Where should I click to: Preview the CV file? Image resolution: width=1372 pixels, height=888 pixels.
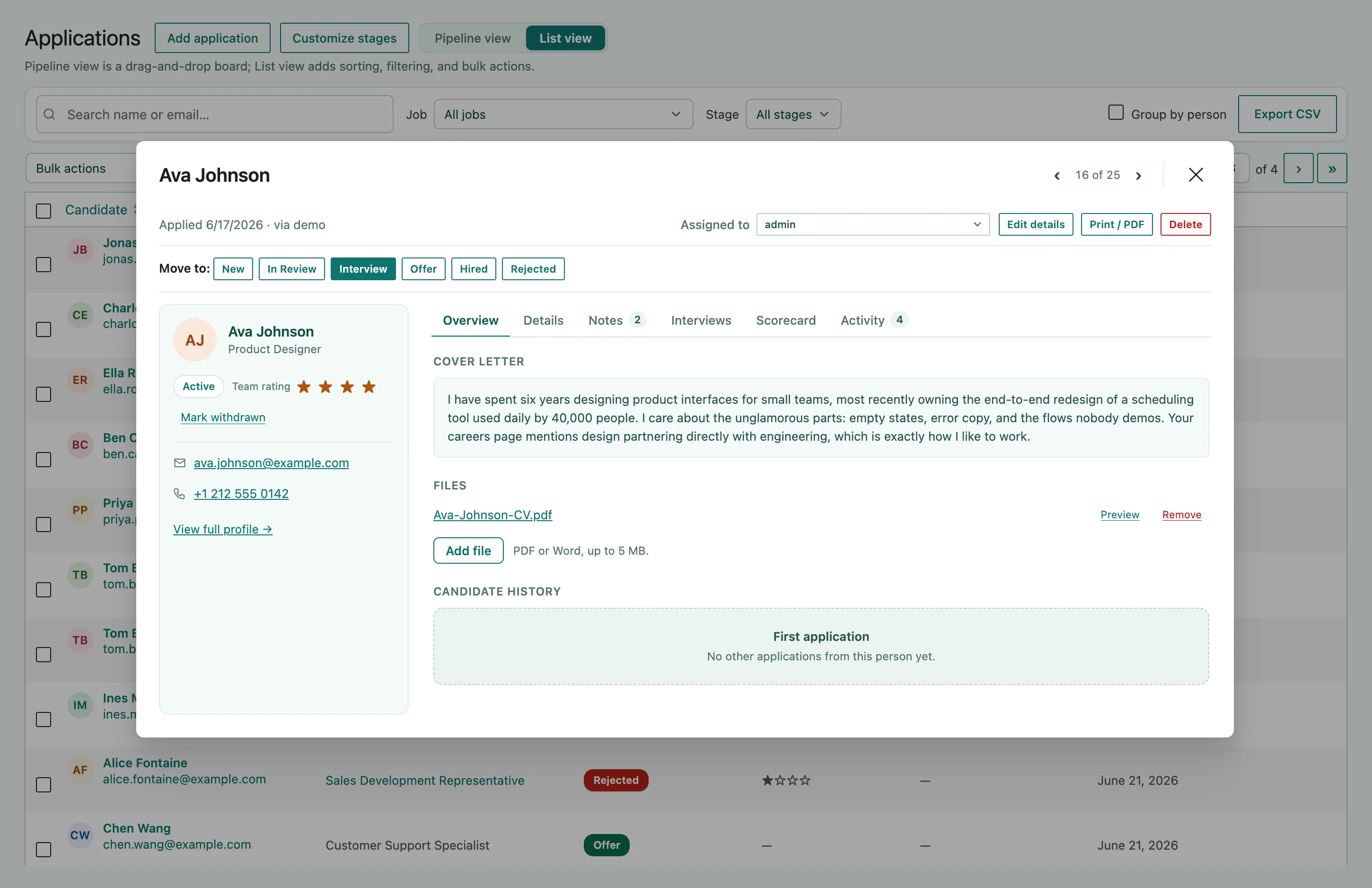tap(1120, 515)
